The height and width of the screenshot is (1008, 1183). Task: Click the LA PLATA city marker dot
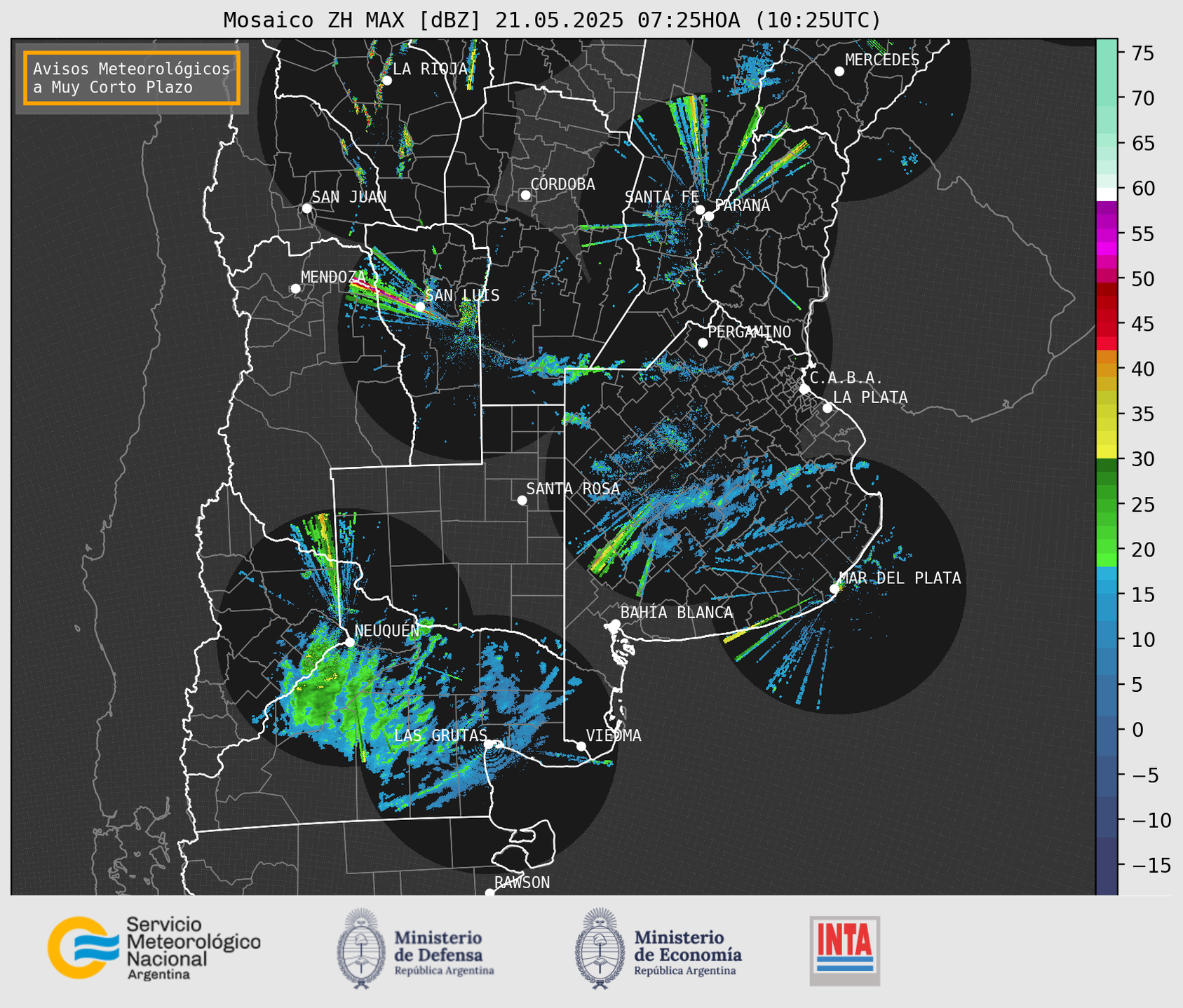click(x=827, y=408)
